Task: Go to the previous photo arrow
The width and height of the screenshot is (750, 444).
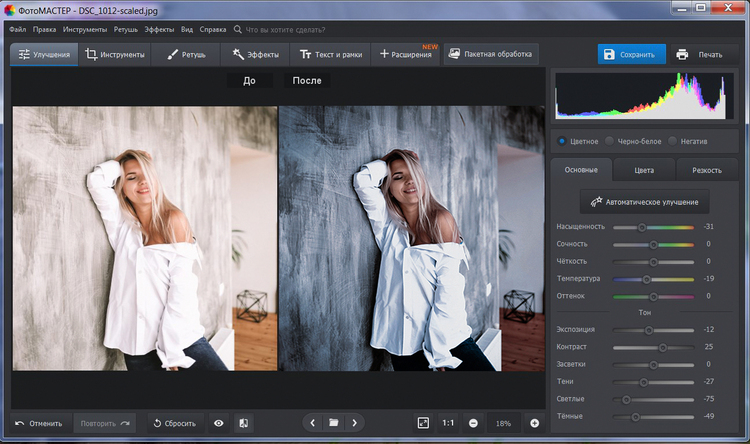Action: pos(313,423)
